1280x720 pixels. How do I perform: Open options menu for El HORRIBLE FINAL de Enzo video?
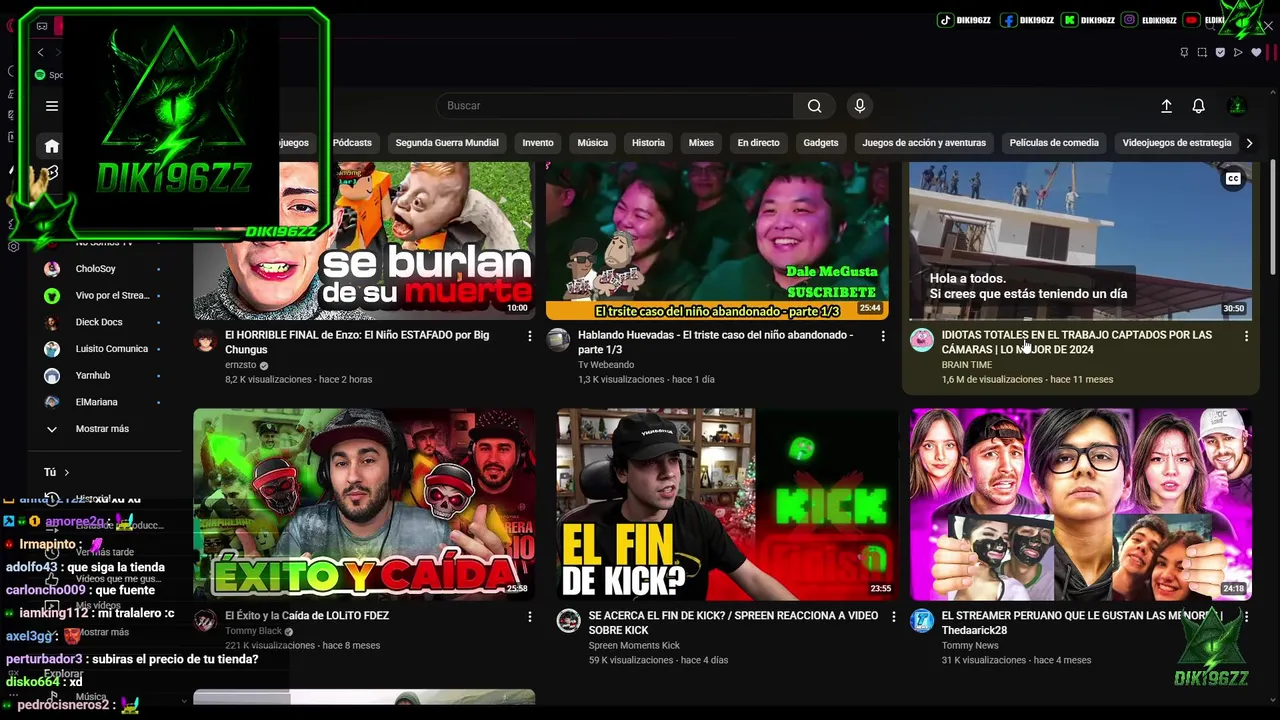[530, 336]
